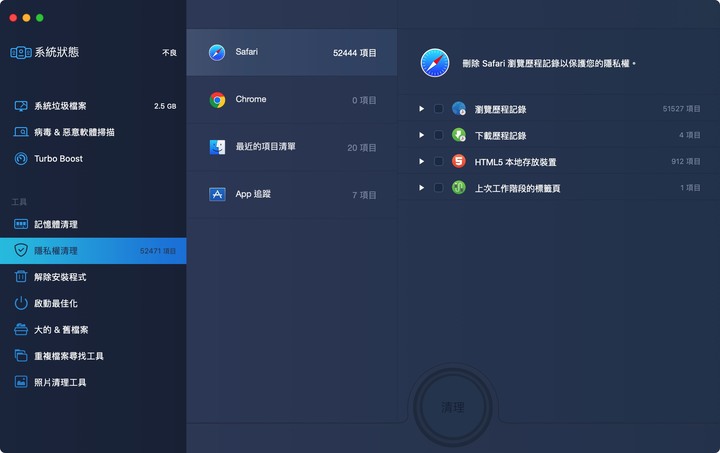
Task: Click the 啟動最佳化 power icon
Action: pyautogui.click(x=21, y=303)
